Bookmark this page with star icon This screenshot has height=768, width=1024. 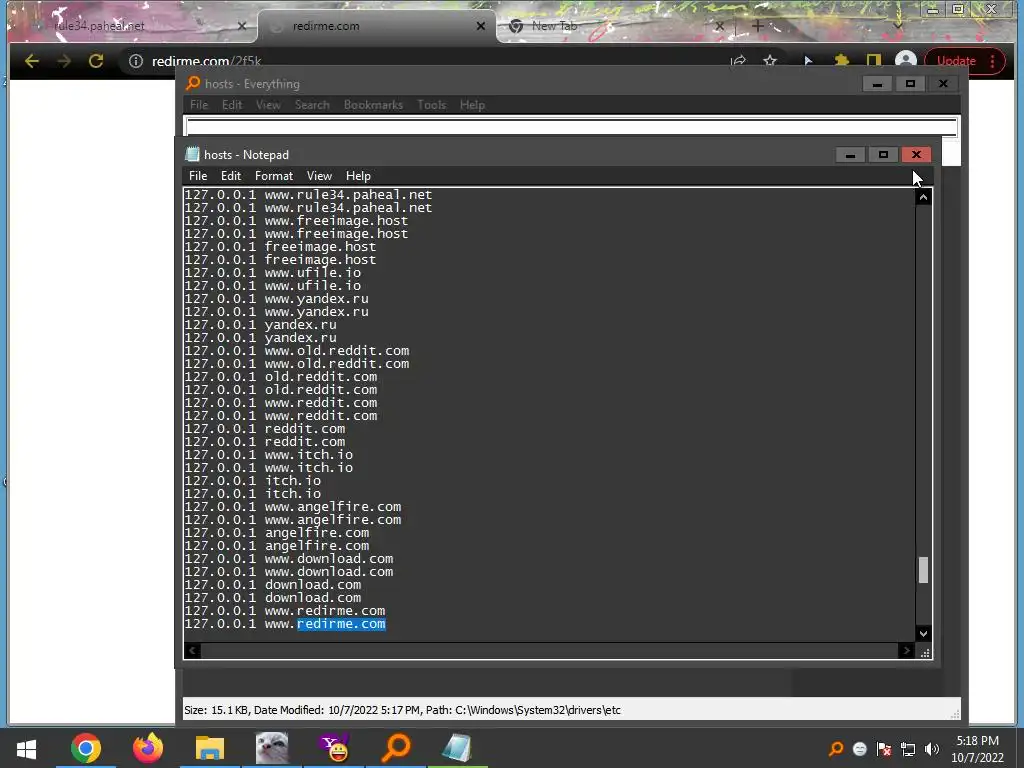(770, 61)
